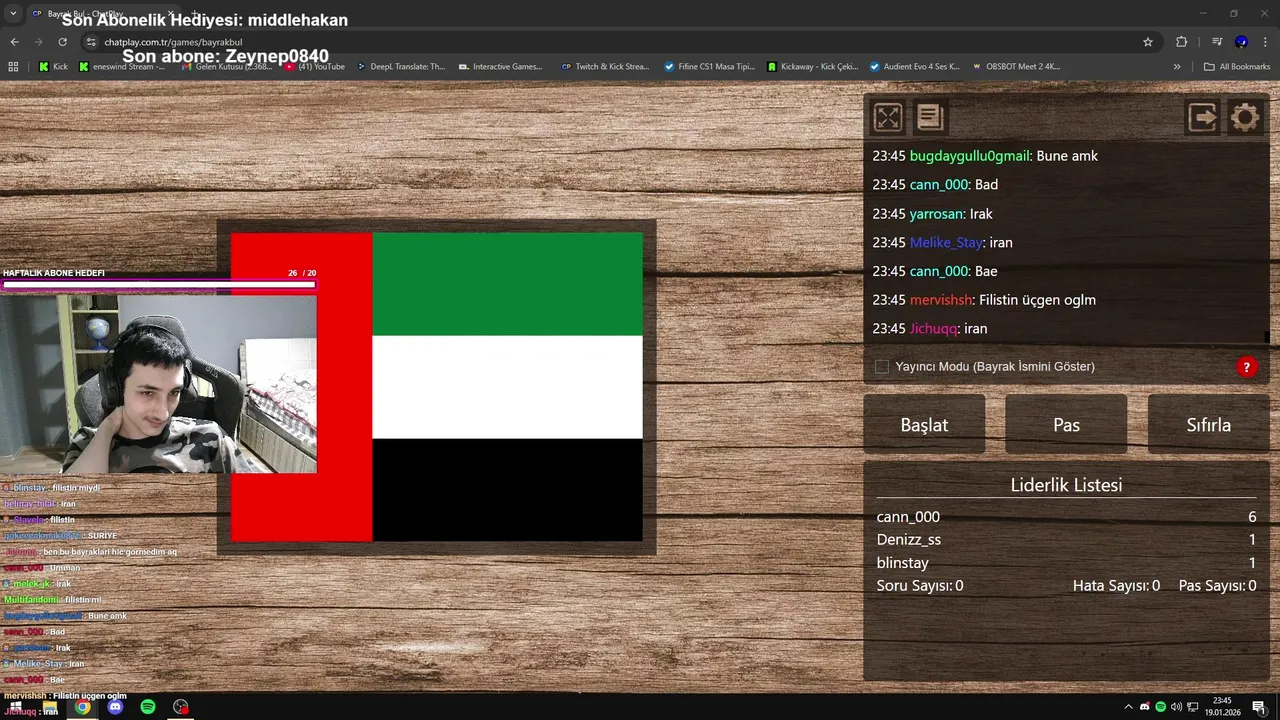
Task: Click the Discord icon in system tray
Action: point(1145,707)
